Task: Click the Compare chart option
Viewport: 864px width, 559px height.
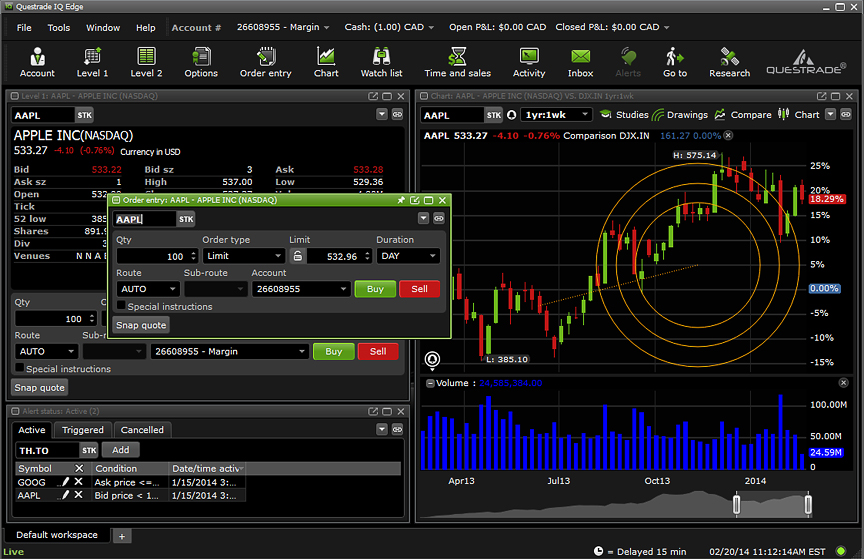Action: tap(743, 115)
